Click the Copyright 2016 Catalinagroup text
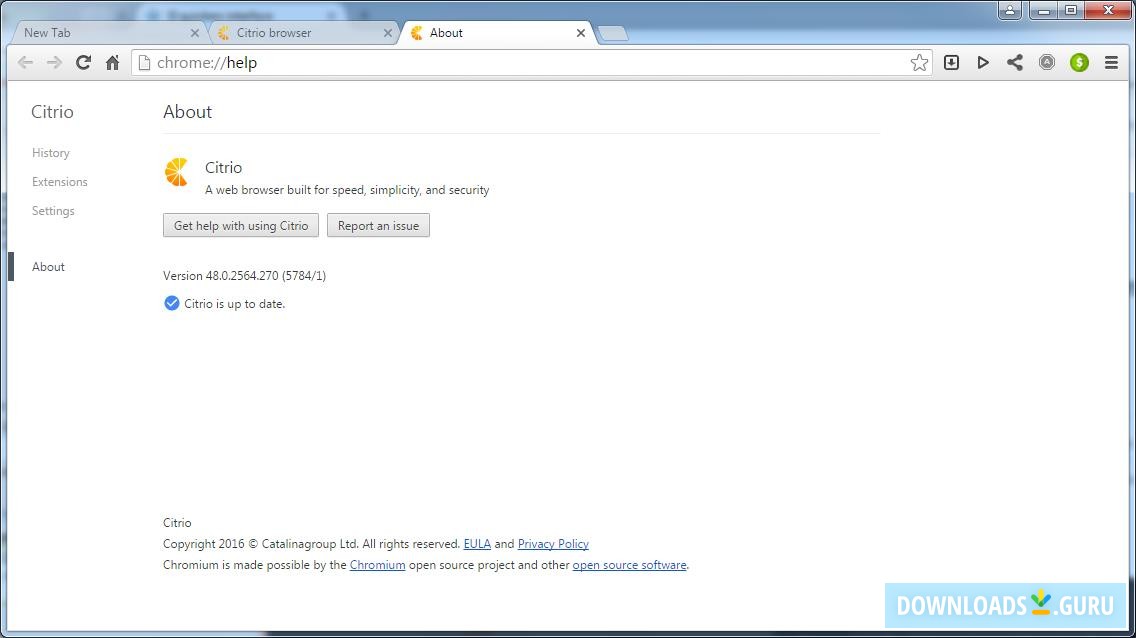The height and width of the screenshot is (638, 1136). click(312, 544)
